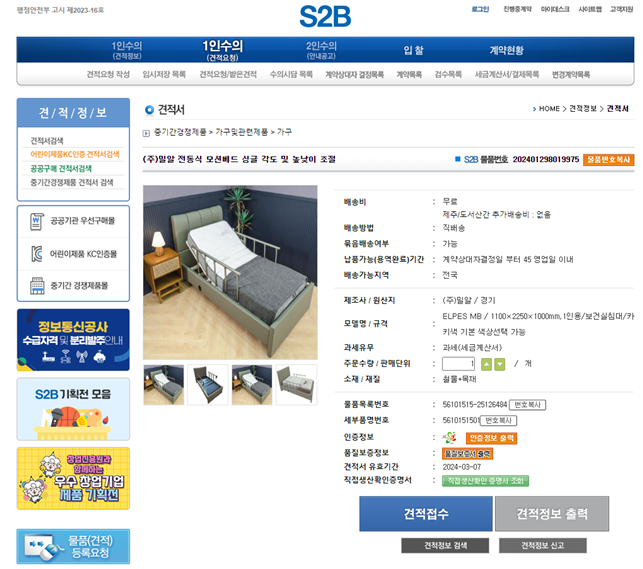
Task: Click 로그인 link at top
Action: (x=480, y=9)
